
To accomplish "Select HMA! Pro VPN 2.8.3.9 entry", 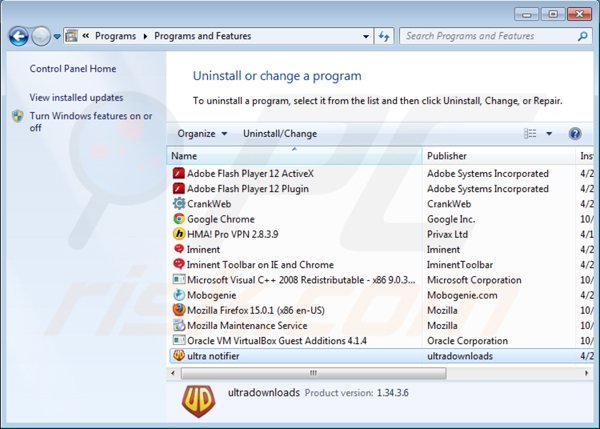I will coord(233,234).
